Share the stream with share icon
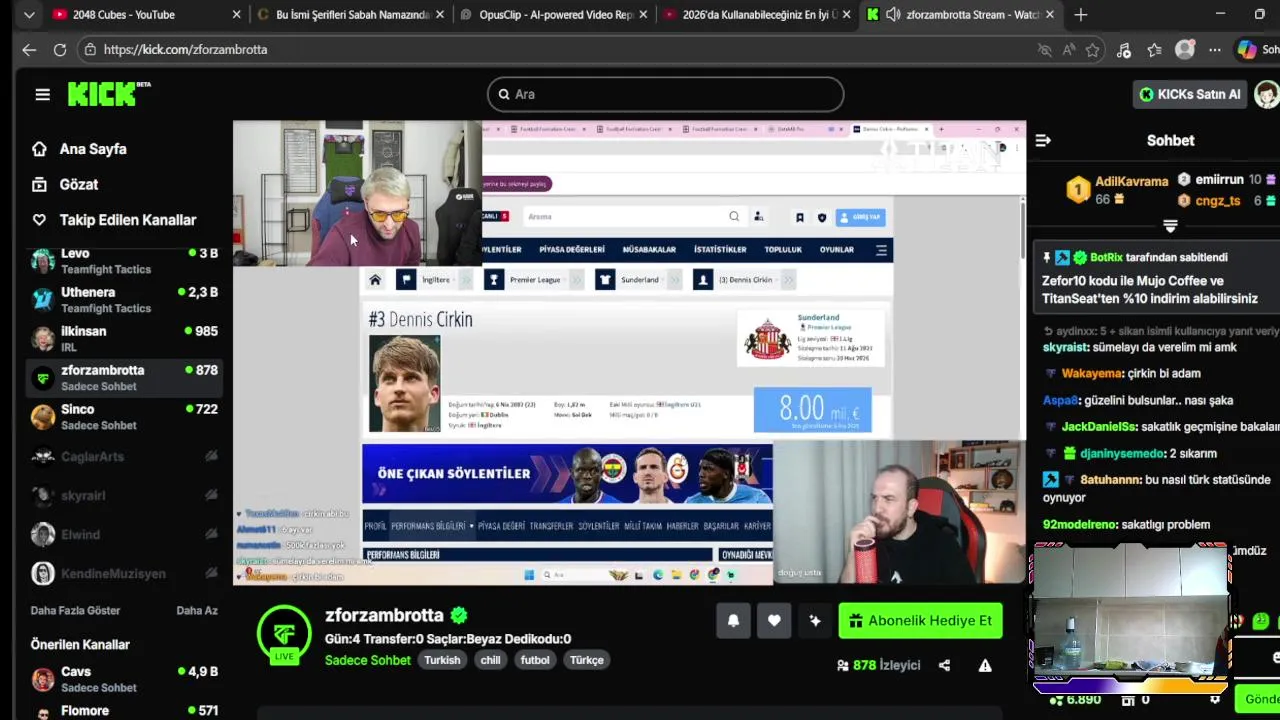This screenshot has height=720, width=1280. tap(944, 665)
